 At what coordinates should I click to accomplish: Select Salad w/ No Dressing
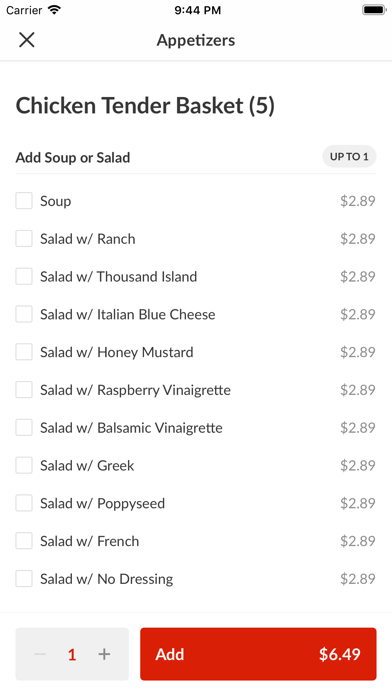[24, 578]
